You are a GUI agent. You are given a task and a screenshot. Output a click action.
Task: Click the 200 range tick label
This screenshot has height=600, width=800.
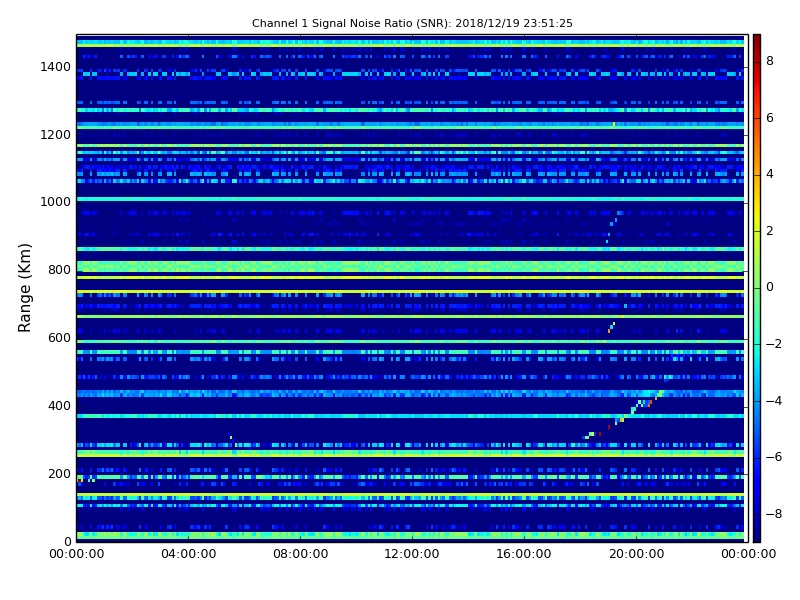coord(59,473)
